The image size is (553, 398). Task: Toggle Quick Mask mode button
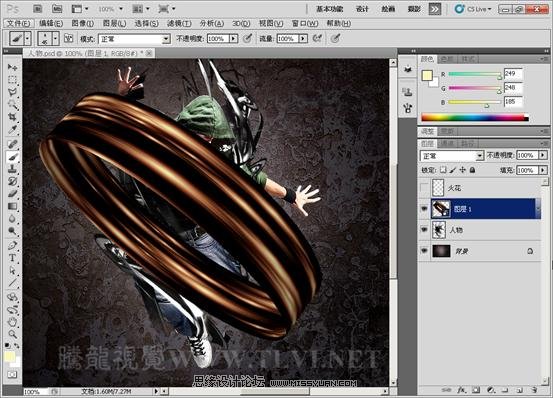(12, 374)
